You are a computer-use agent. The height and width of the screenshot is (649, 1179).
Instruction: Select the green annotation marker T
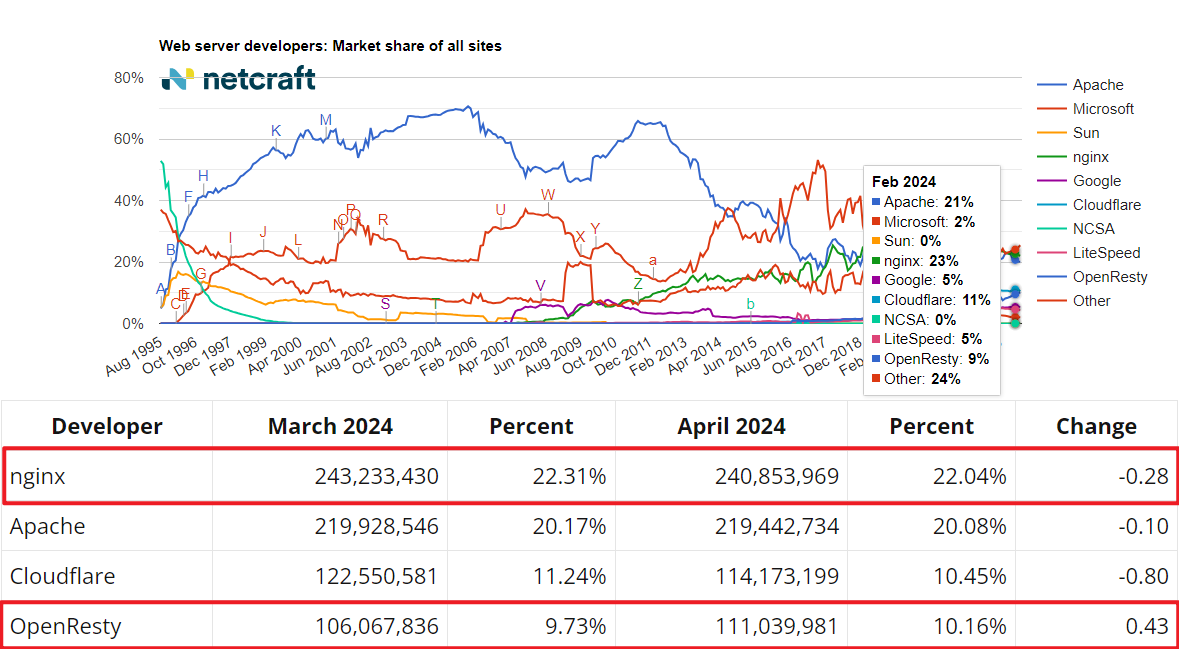point(435,304)
